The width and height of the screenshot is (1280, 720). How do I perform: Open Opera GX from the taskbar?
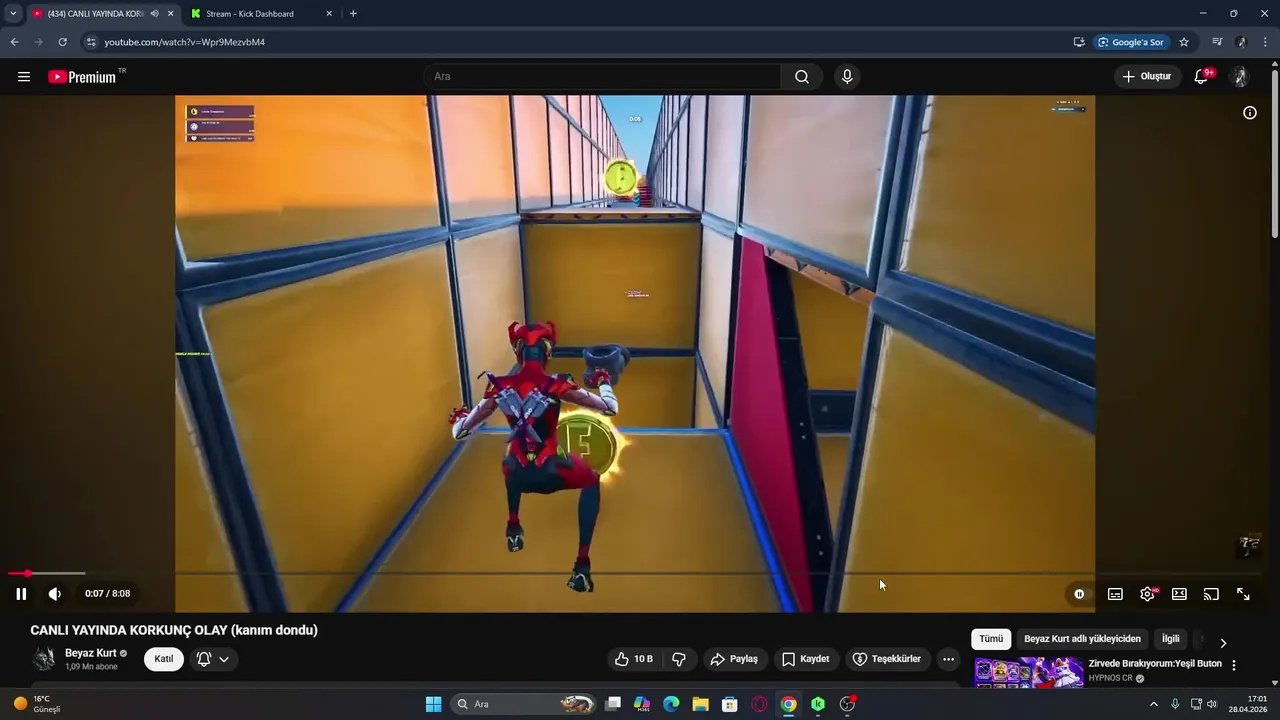(x=759, y=704)
